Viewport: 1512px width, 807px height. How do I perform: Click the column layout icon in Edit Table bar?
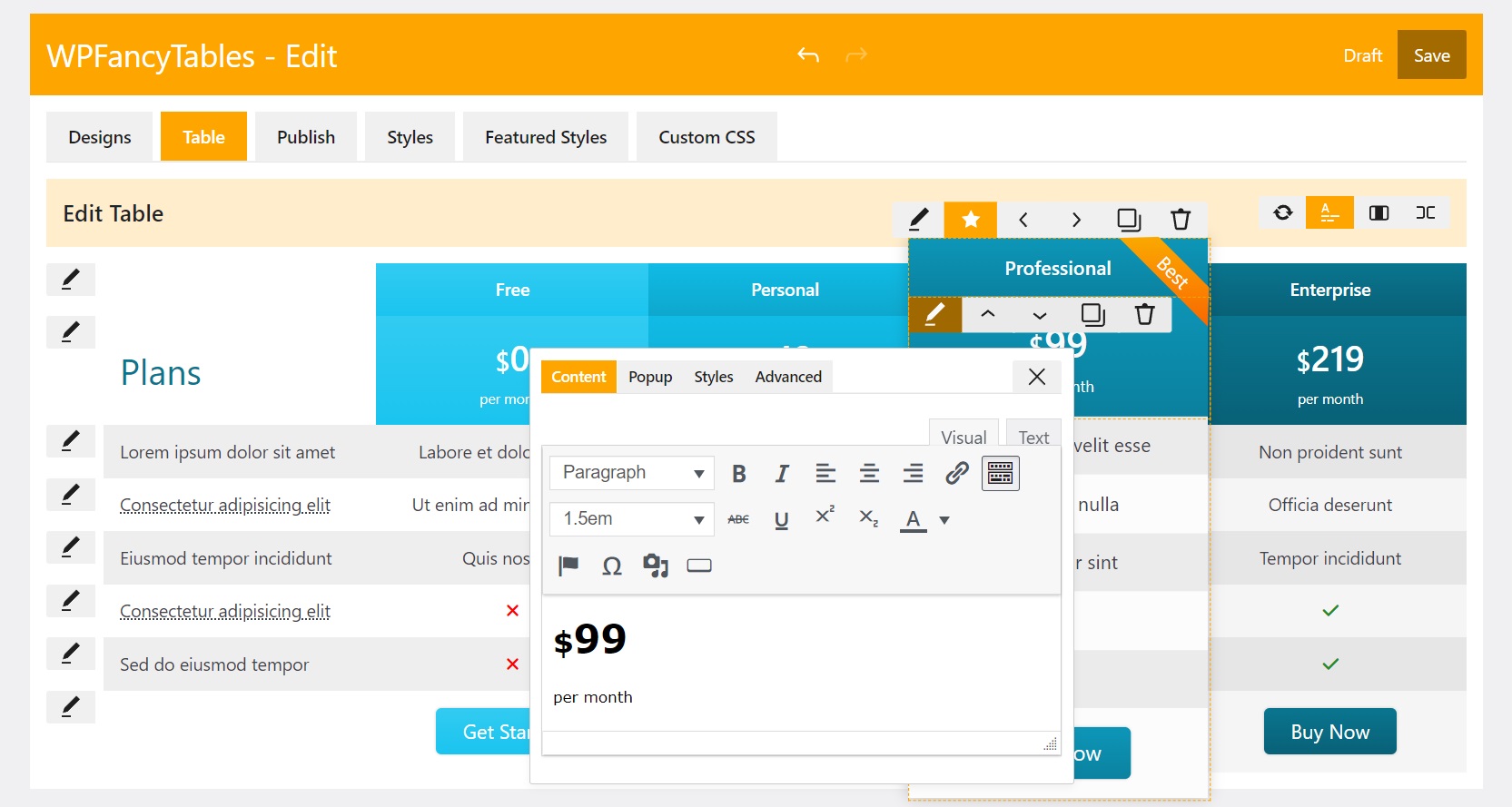1379,212
